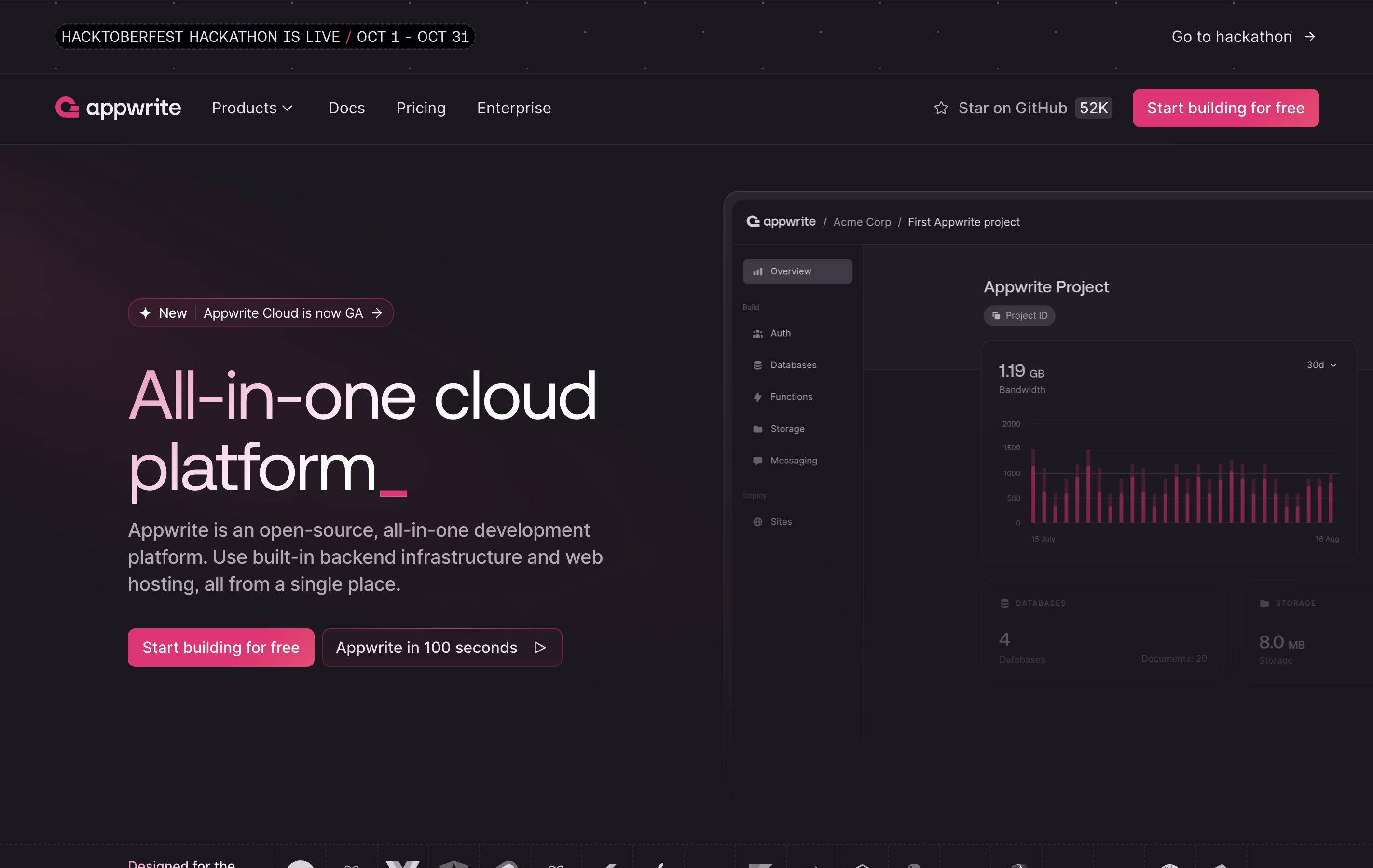Open the 30d time range dropdown
Screen dimensions: 1373x868
coord(1321,365)
